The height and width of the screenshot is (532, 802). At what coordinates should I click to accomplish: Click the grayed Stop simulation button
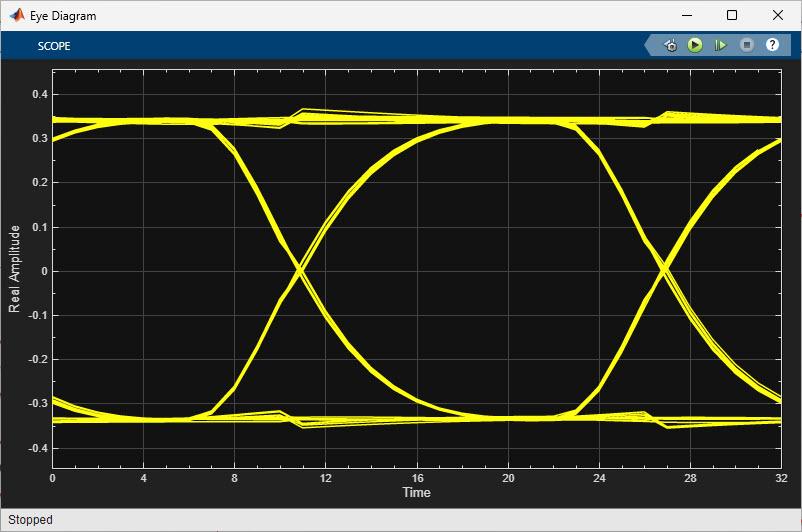(747, 45)
